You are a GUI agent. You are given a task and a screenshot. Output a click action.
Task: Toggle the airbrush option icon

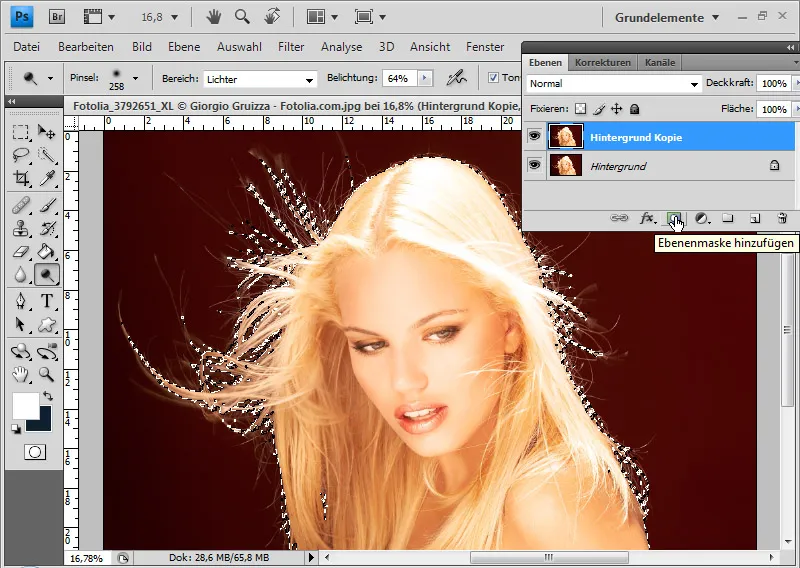click(x=457, y=78)
